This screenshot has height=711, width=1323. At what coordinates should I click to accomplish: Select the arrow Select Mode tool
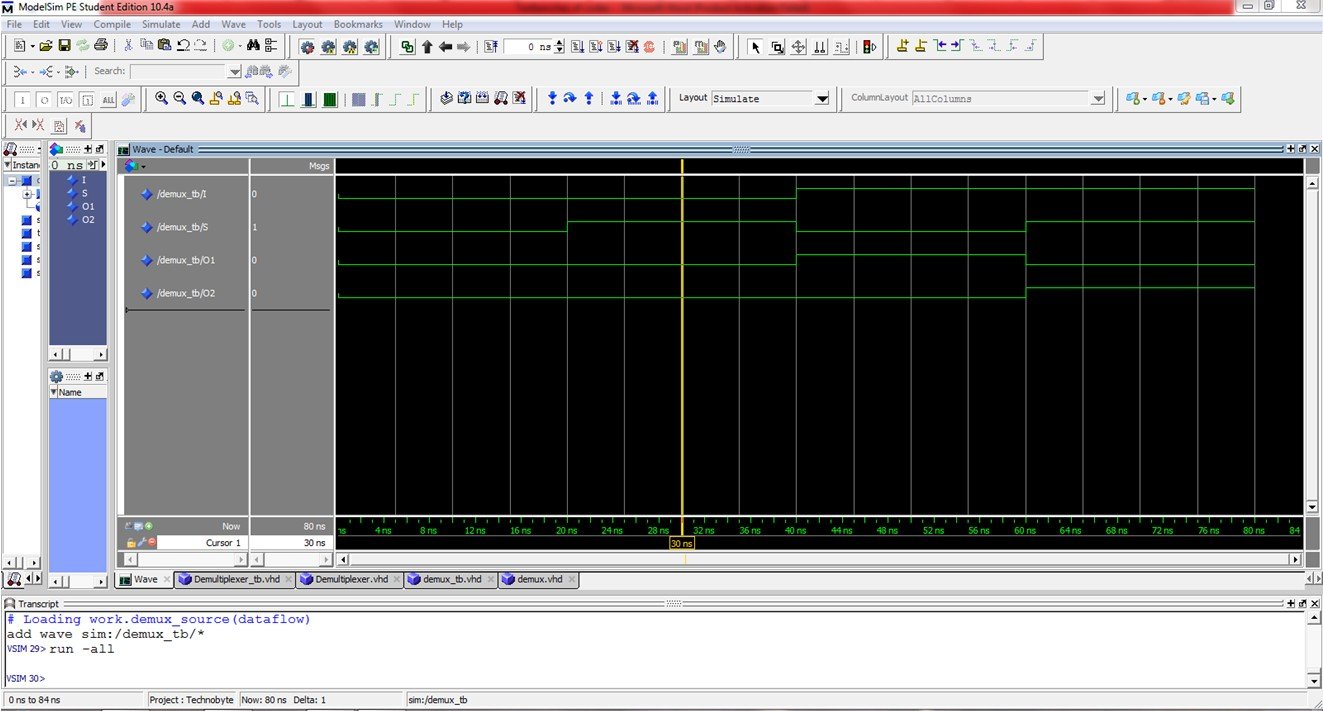755,47
